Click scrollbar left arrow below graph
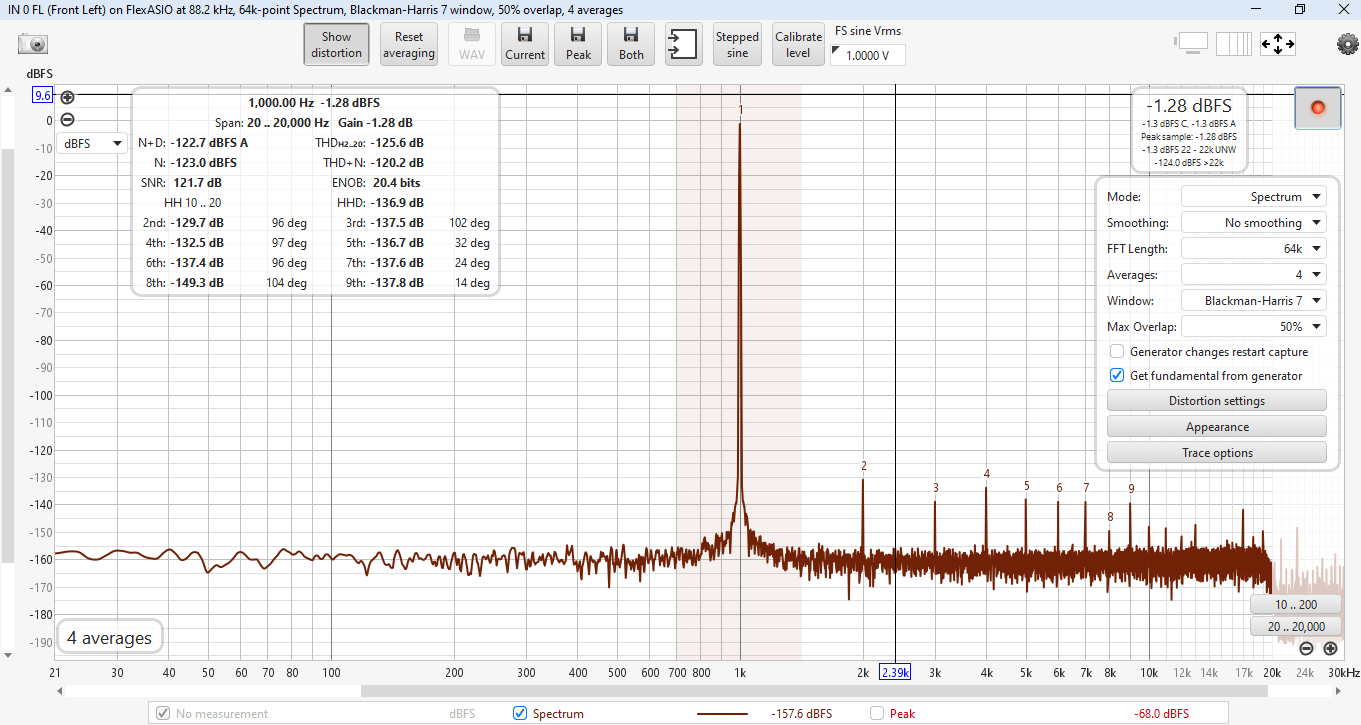1361x725 pixels. pyautogui.click(x=61, y=691)
